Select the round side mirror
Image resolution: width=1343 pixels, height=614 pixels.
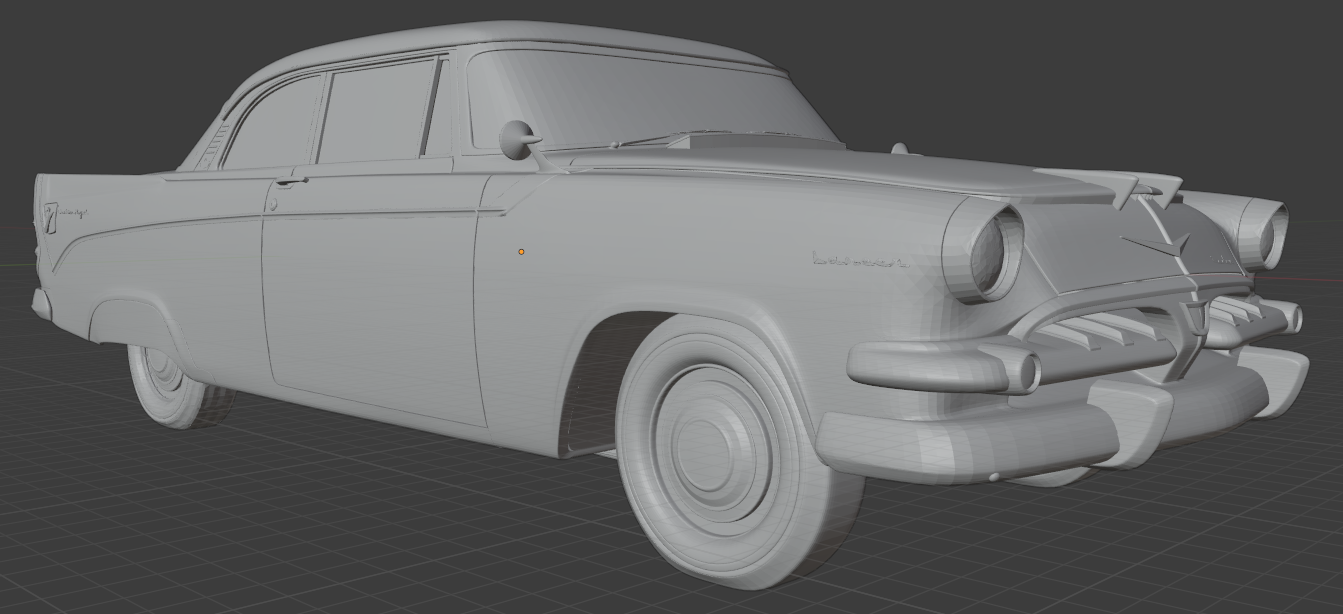tap(516, 140)
